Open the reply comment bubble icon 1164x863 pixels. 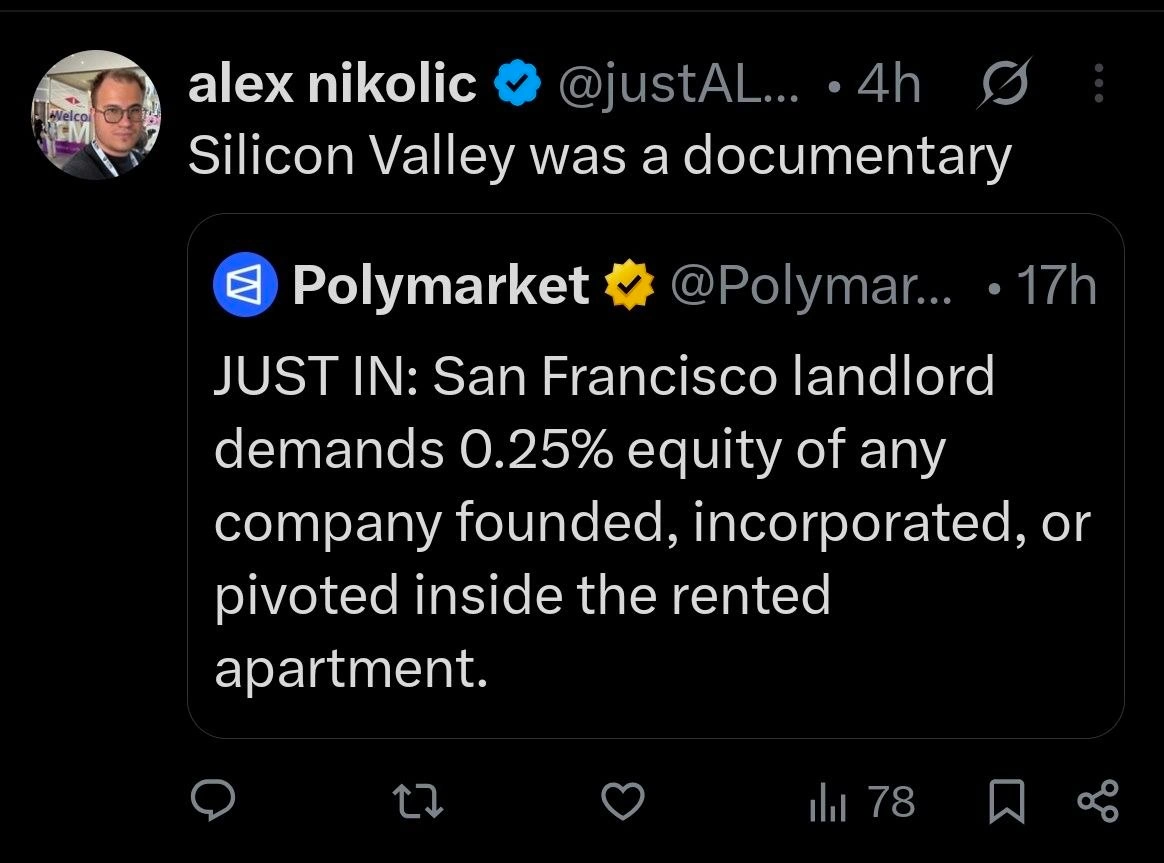(x=213, y=800)
